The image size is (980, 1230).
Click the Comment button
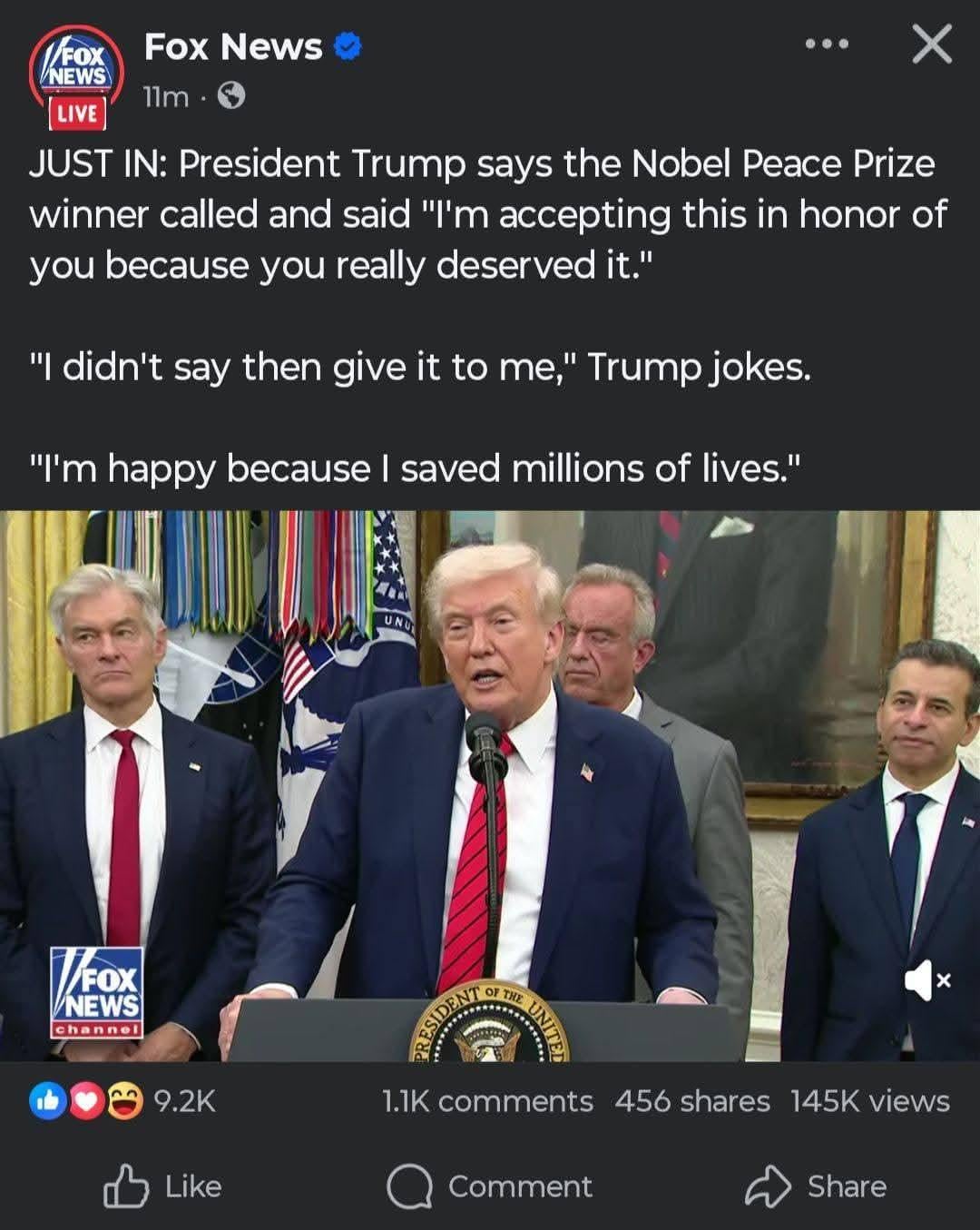tap(490, 1186)
